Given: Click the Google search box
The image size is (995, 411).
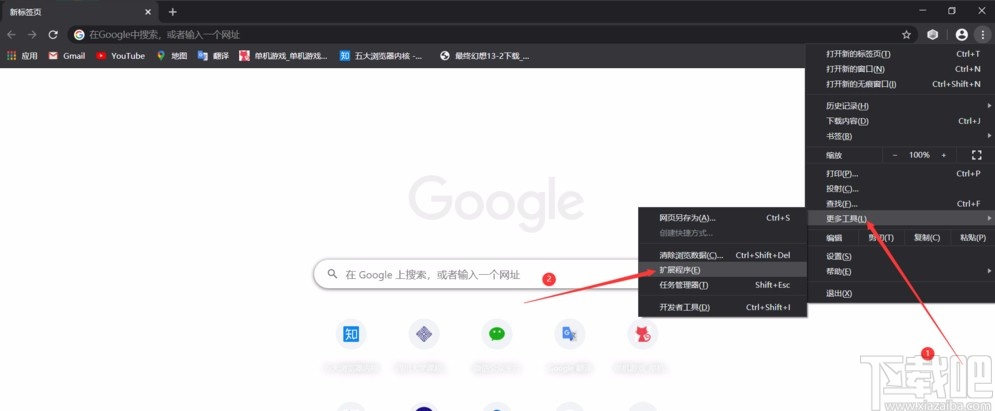Looking at the screenshot, I should pyautogui.click(x=476, y=275).
